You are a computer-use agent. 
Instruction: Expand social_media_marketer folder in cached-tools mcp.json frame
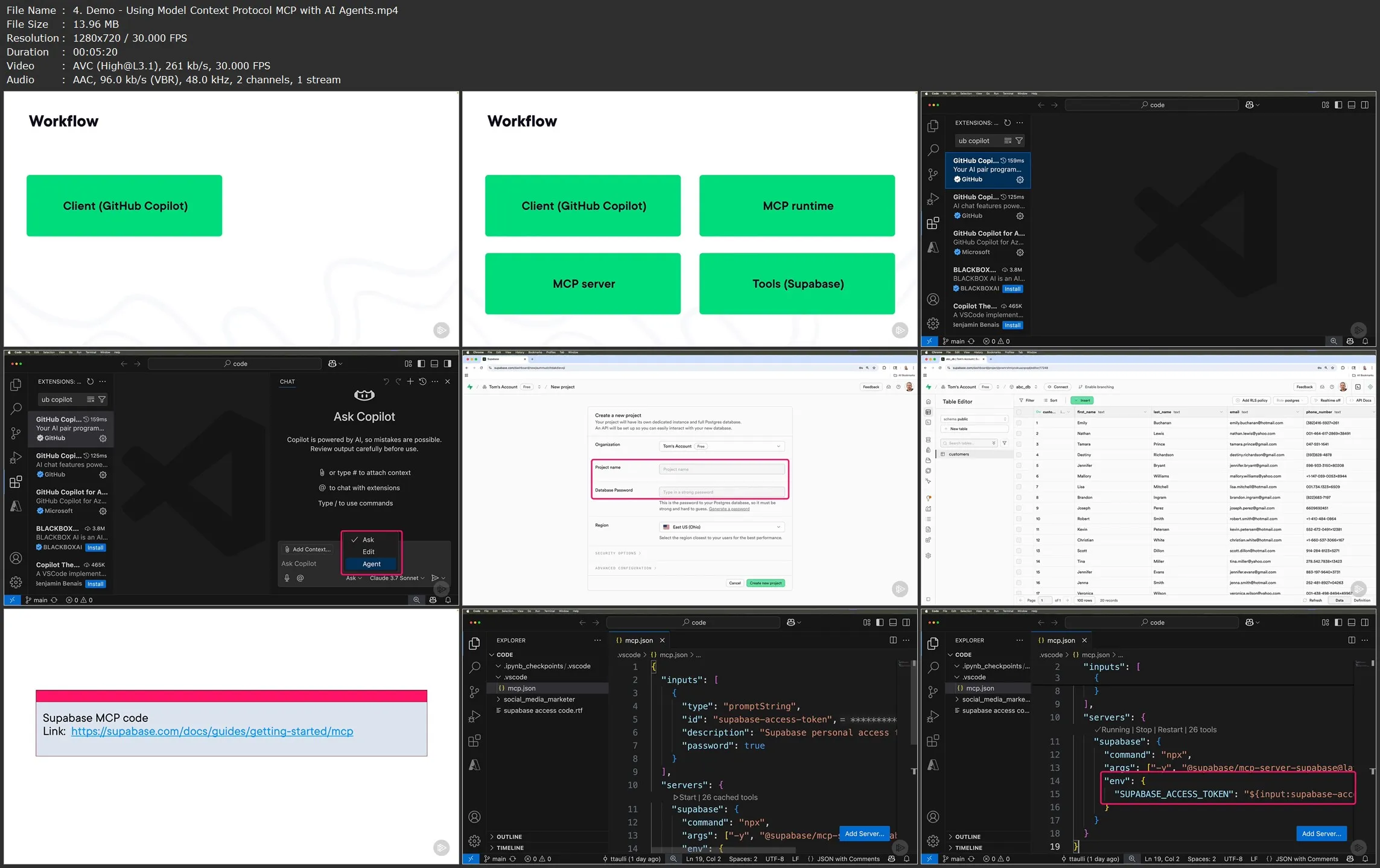click(x=539, y=699)
